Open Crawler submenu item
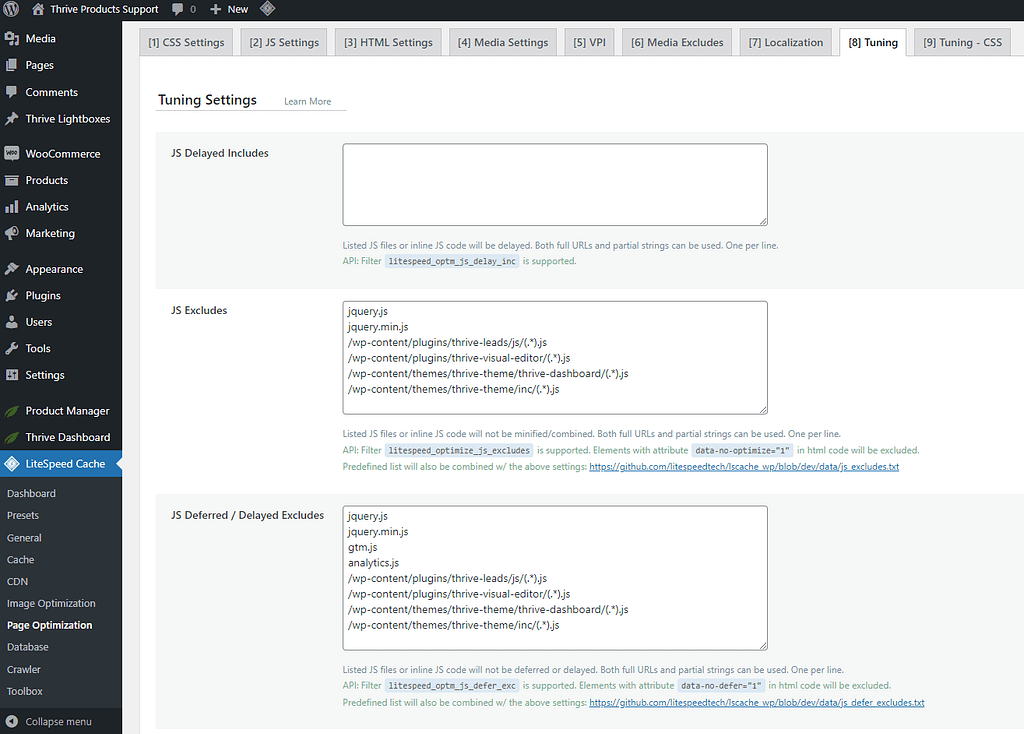Image resolution: width=1024 pixels, height=734 pixels. pyautogui.click(x=24, y=669)
